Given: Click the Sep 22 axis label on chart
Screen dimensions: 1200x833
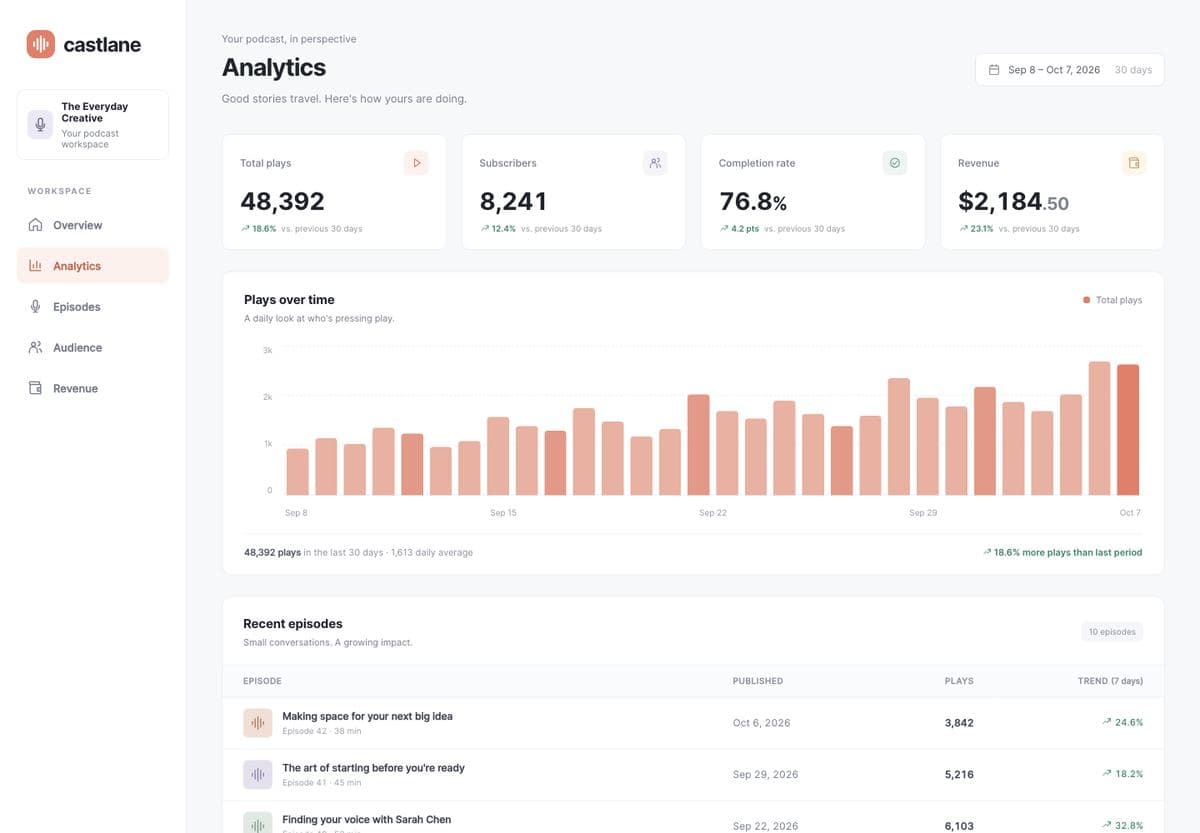Looking at the screenshot, I should (x=713, y=513).
